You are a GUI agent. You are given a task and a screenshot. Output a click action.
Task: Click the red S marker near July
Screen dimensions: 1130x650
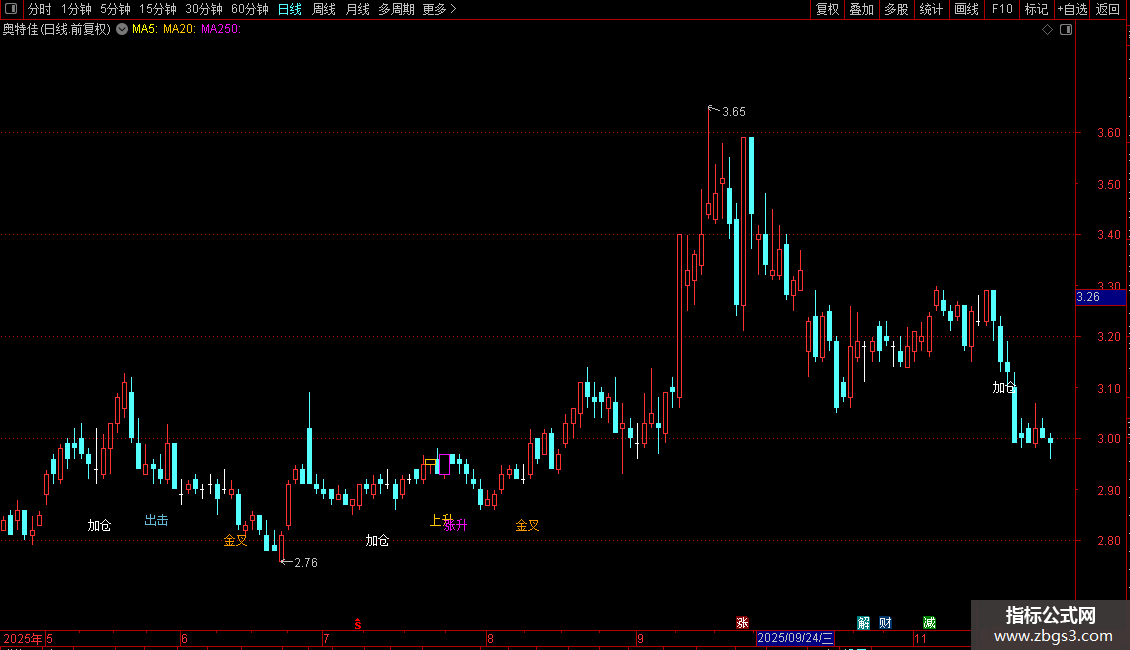click(x=357, y=624)
